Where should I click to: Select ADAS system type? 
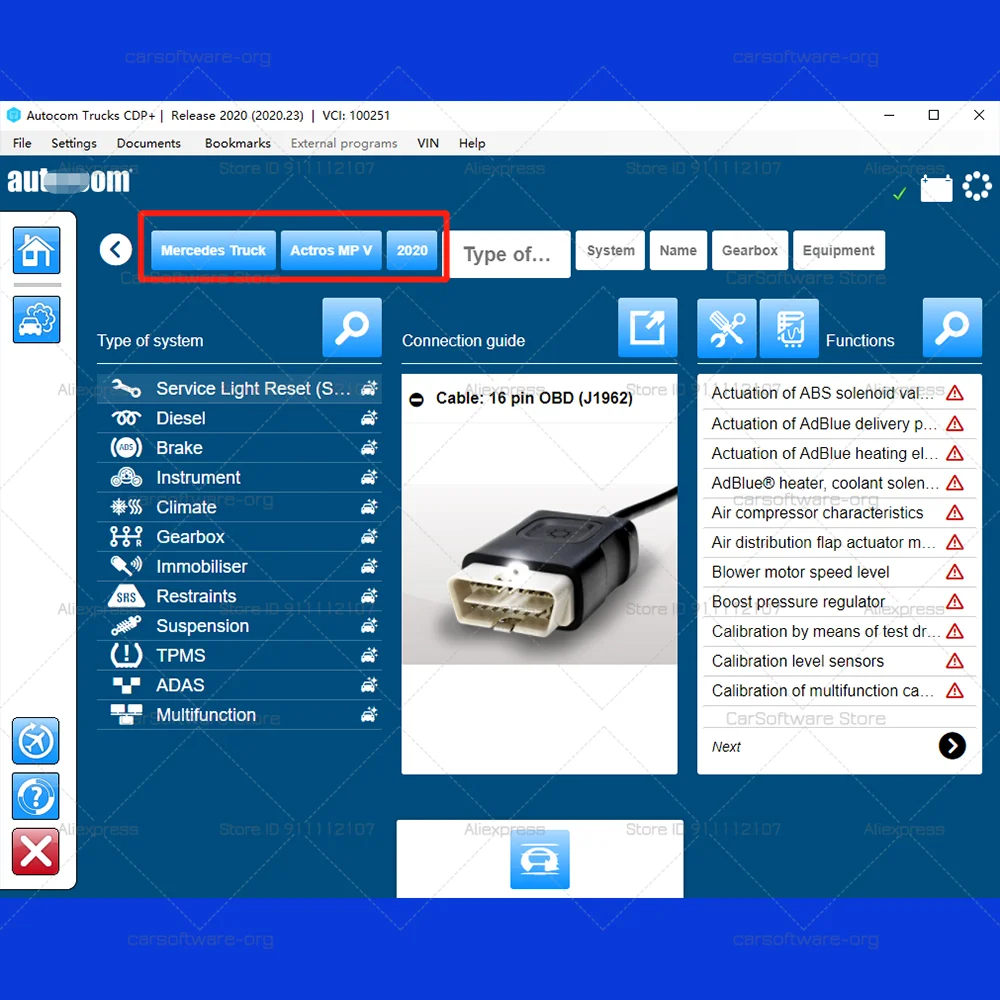coord(239,685)
